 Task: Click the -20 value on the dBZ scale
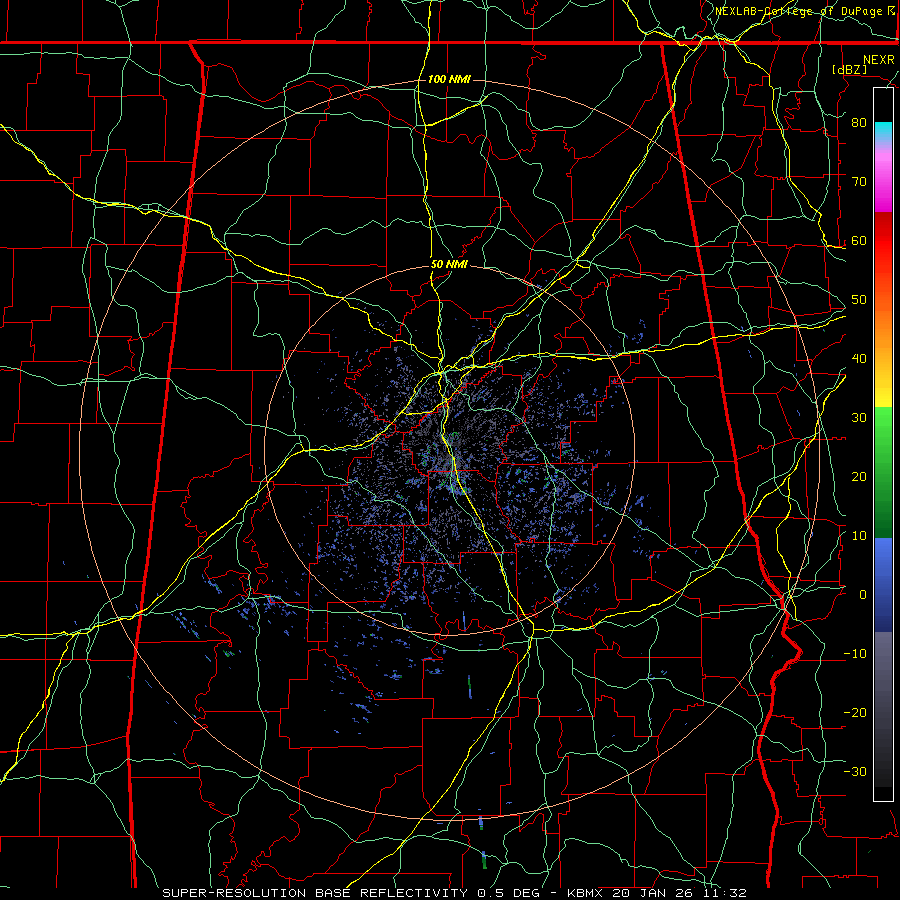click(855, 713)
